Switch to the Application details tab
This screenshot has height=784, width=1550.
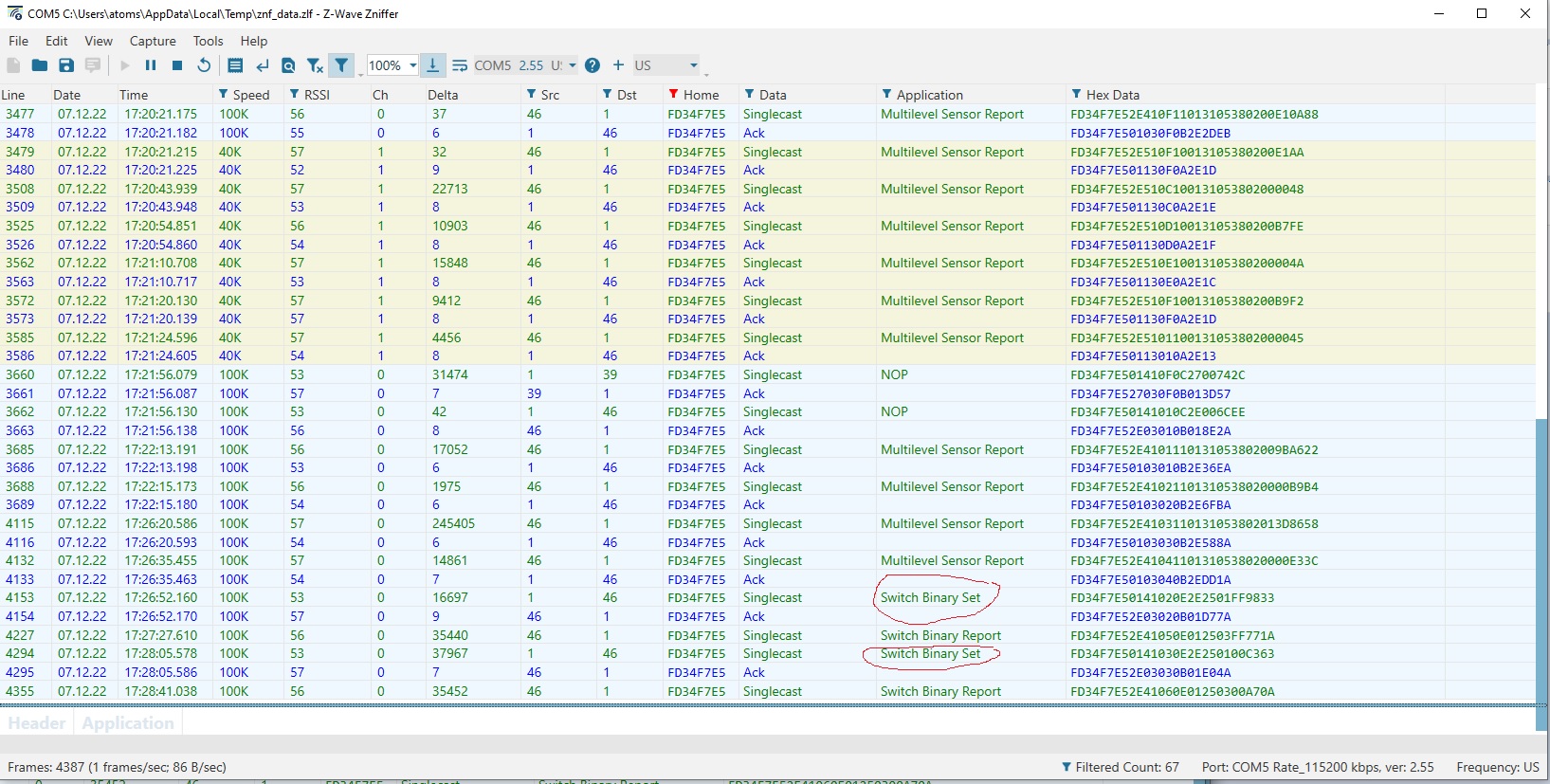tap(128, 723)
